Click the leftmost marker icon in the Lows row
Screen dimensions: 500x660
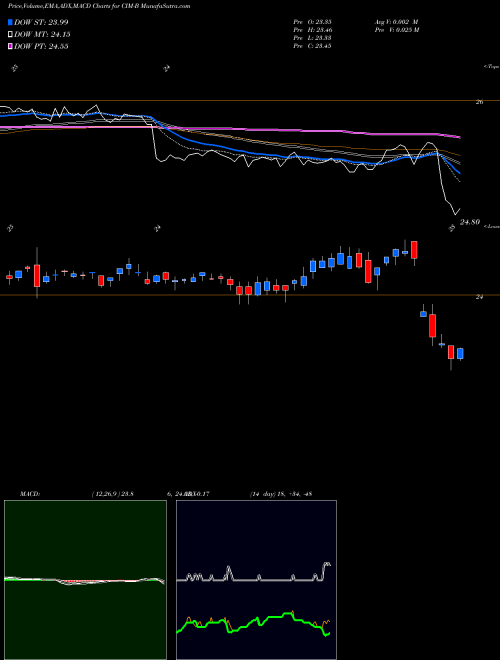10,228
